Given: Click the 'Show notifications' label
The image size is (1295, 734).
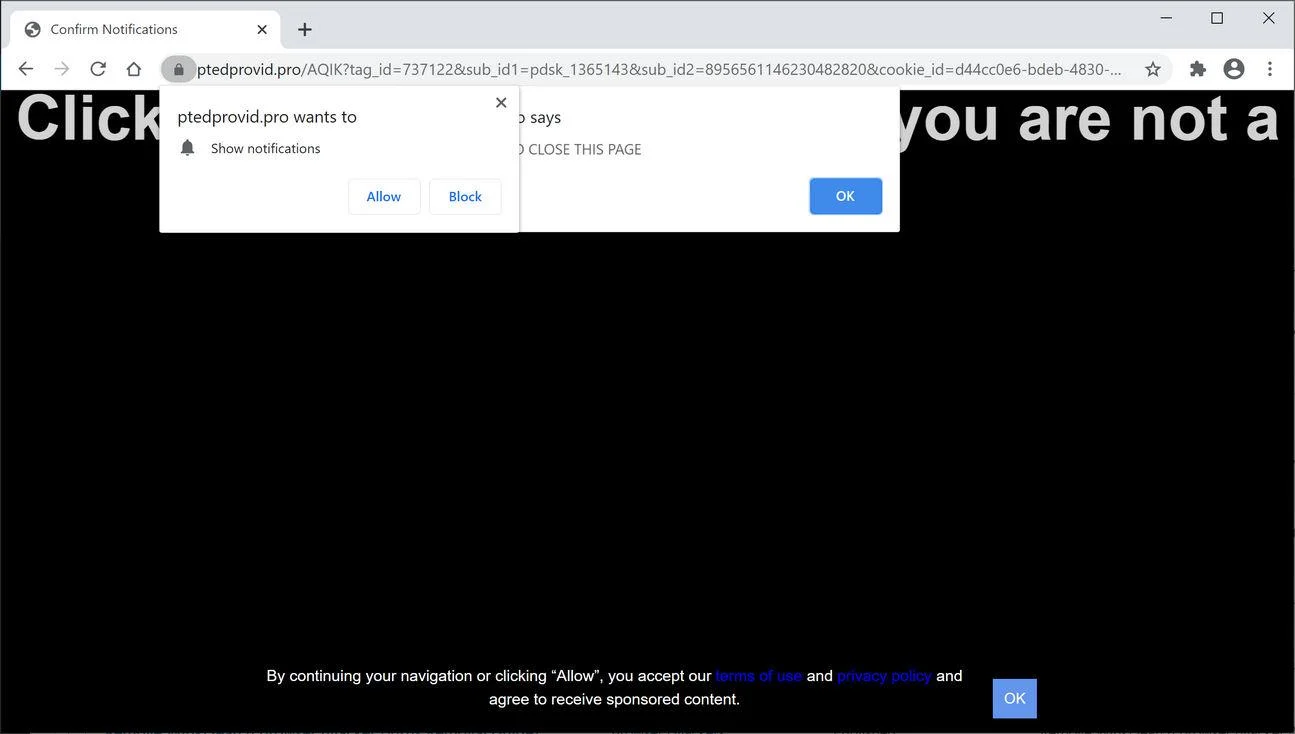Looking at the screenshot, I should pos(266,148).
